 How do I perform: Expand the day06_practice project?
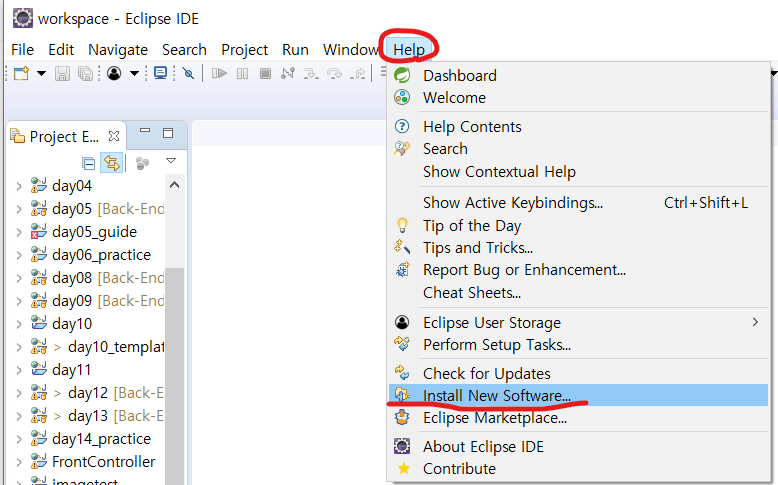point(19,255)
